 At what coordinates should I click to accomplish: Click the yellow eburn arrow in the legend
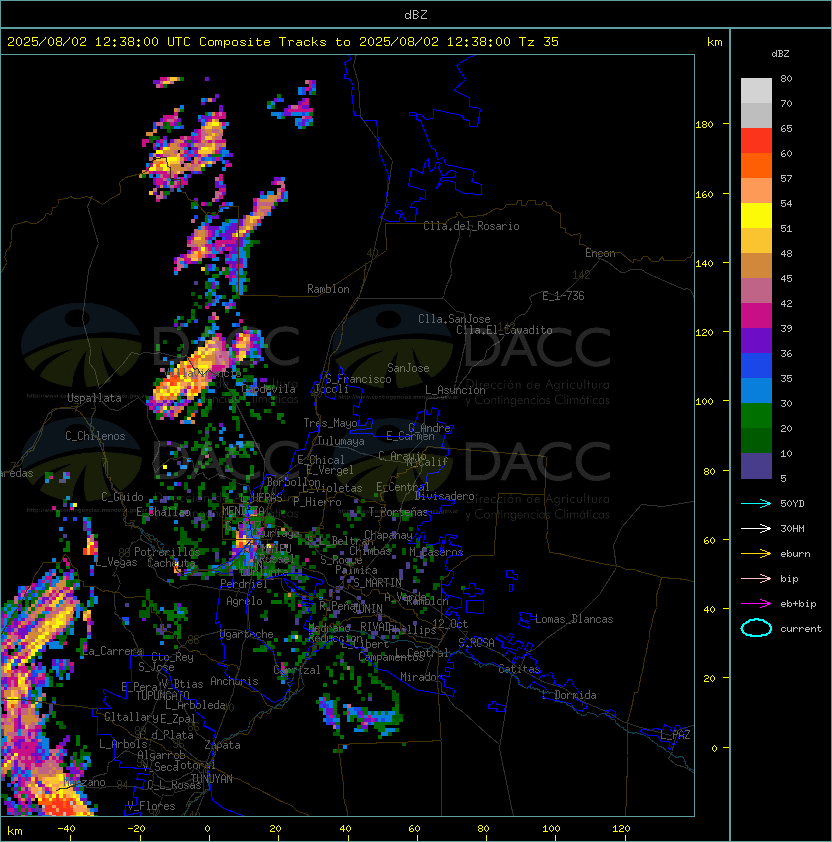click(756, 554)
